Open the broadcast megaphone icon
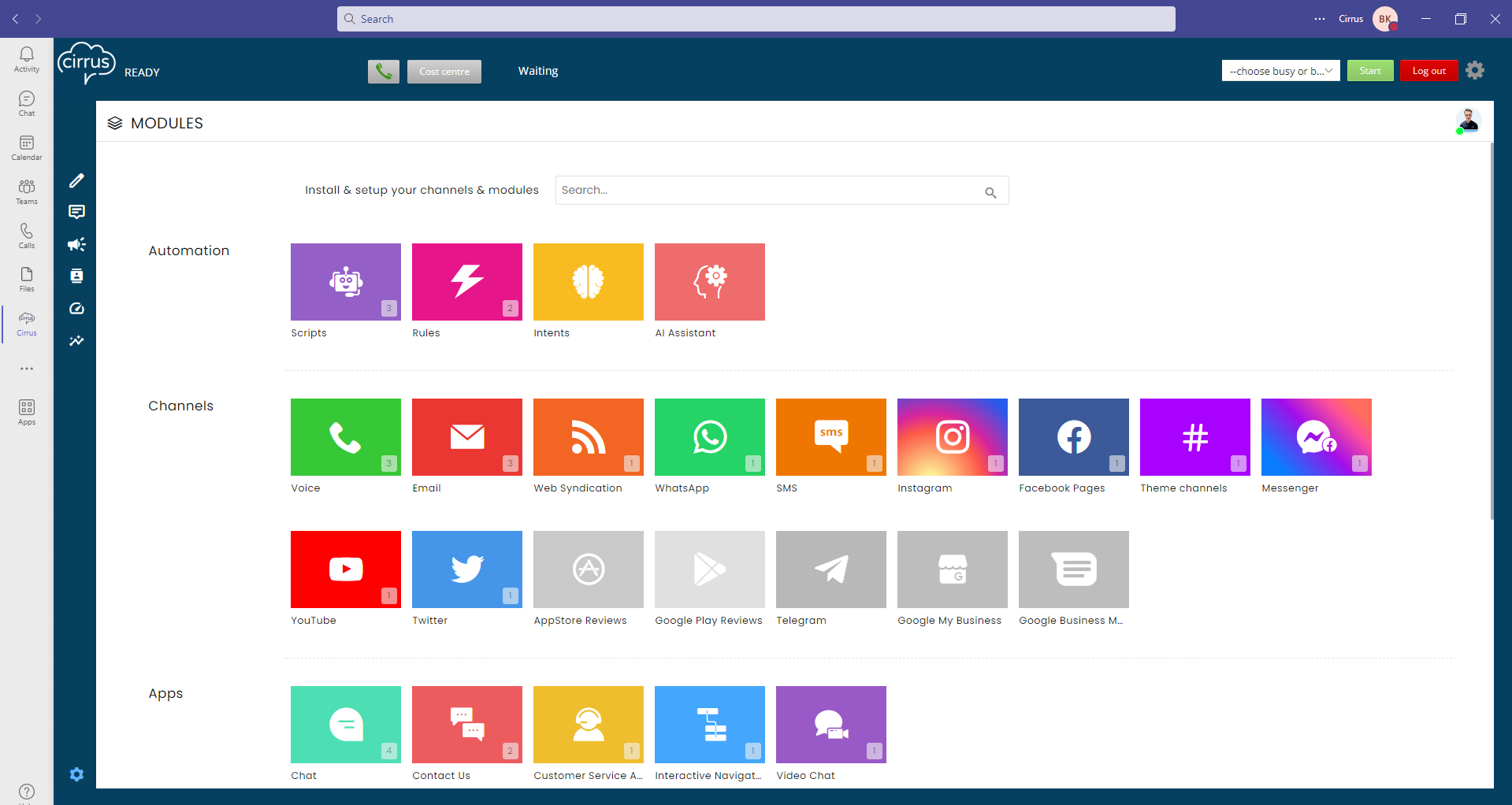This screenshot has height=805, width=1512. coord(76,244)
